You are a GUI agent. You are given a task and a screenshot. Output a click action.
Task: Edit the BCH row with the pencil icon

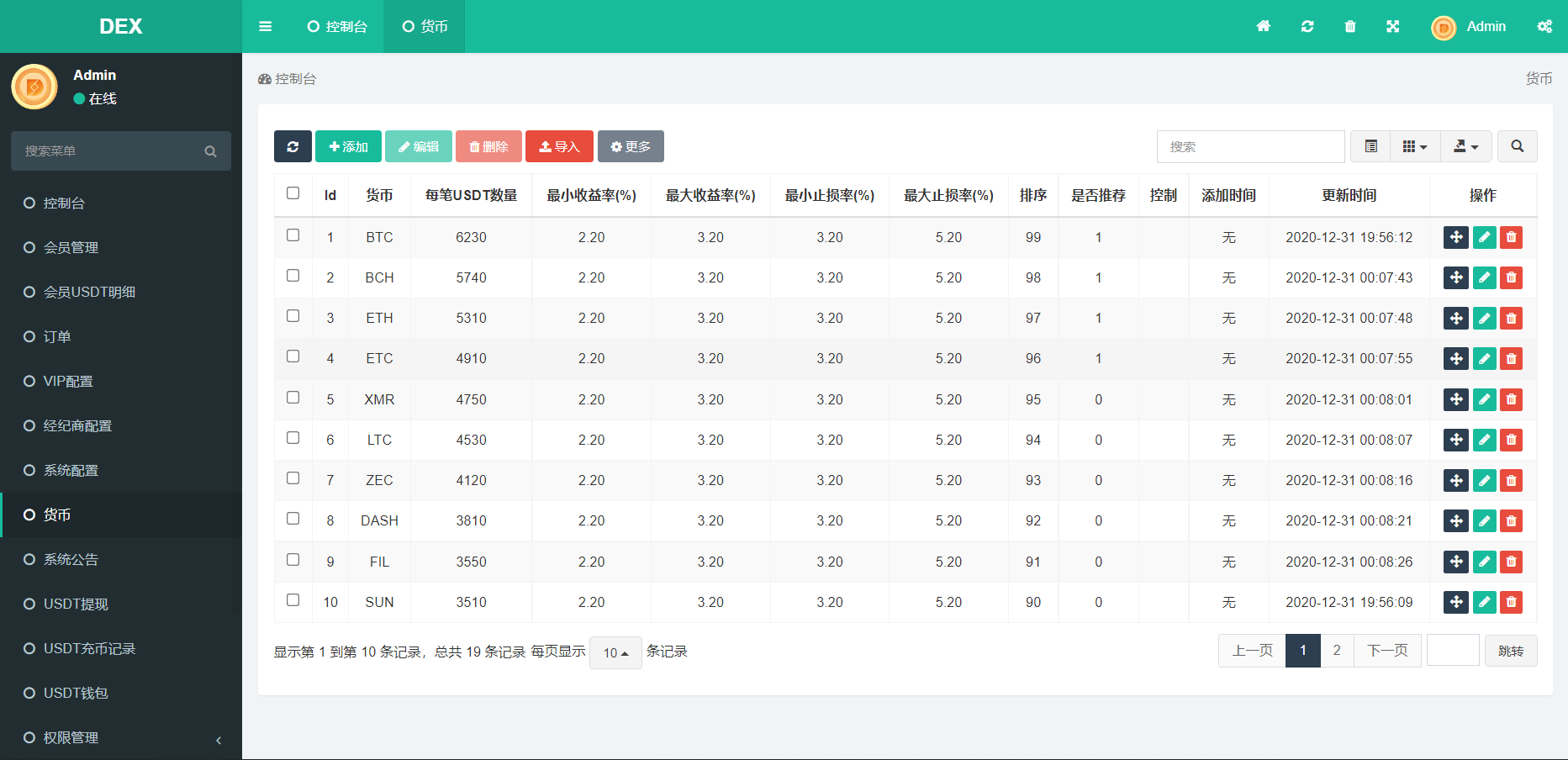tap(1485, 277)
